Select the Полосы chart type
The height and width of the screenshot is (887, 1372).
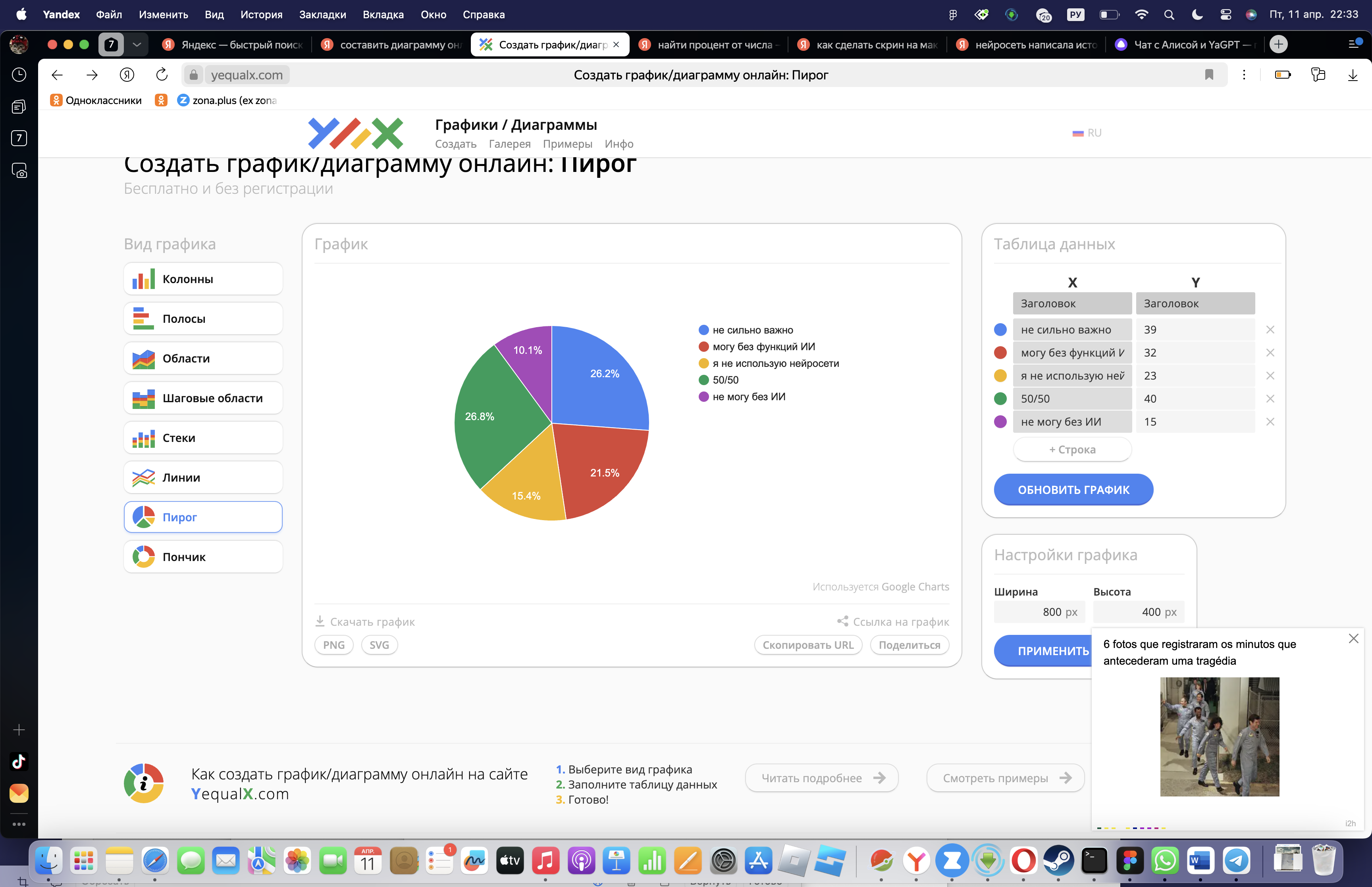[x=202, y=319]
